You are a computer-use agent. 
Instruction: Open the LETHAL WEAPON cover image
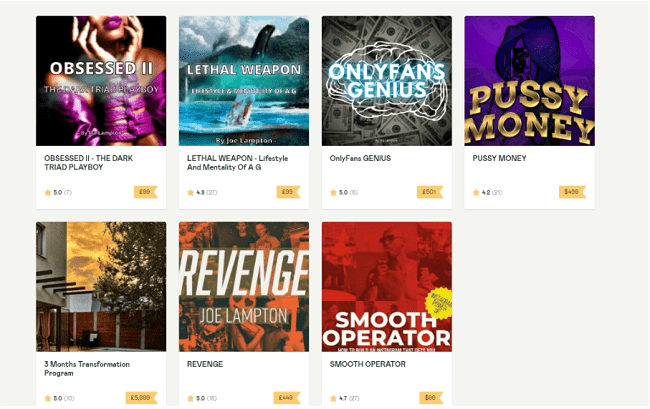point(244,81)
